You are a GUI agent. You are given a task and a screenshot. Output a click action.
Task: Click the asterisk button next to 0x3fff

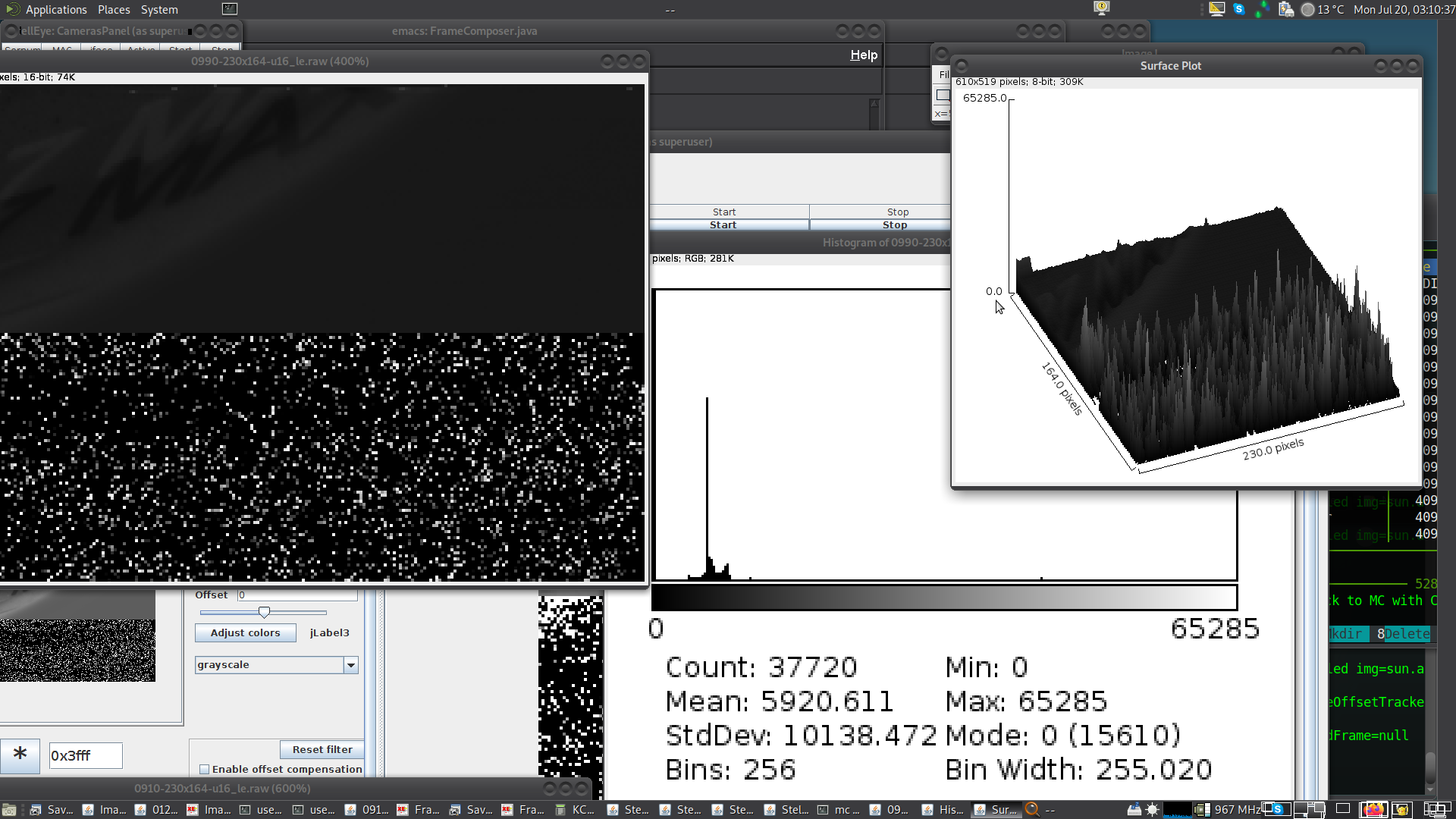click(20, 755)
